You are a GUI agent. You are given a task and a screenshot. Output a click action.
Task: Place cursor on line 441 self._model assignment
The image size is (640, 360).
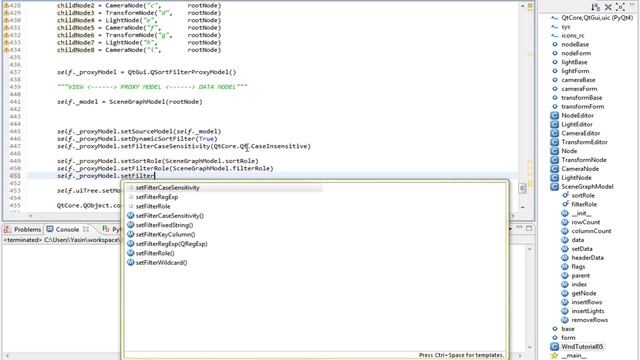click(129, 102)
